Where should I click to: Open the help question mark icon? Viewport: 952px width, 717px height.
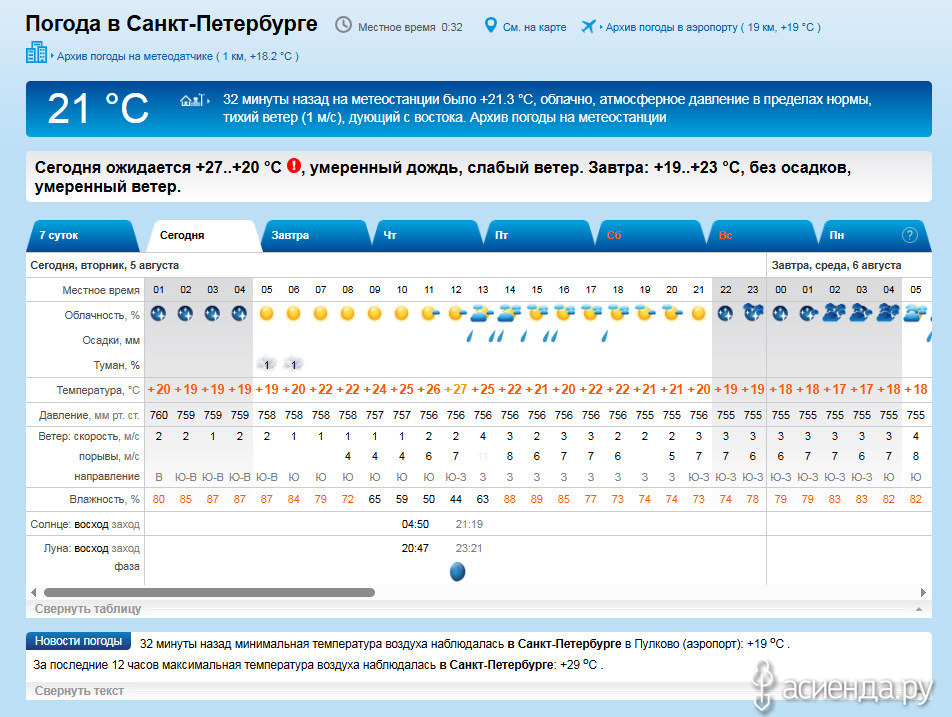(x=910, y=235)
